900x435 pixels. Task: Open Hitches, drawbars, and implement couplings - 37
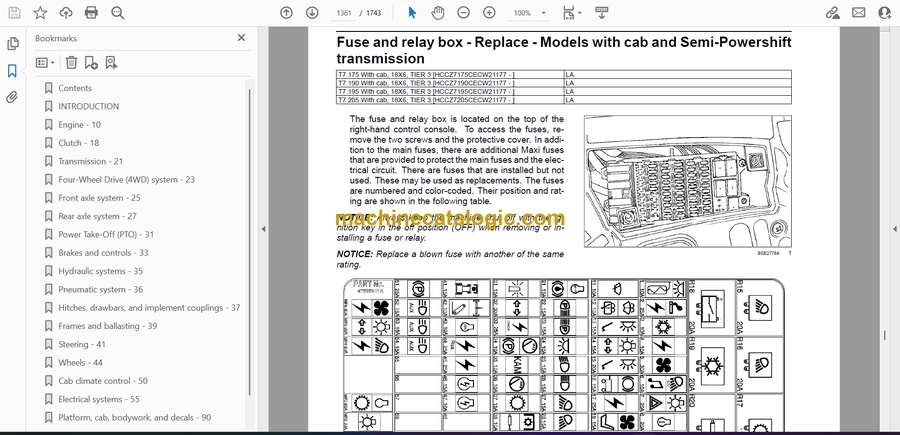point(149,308)
